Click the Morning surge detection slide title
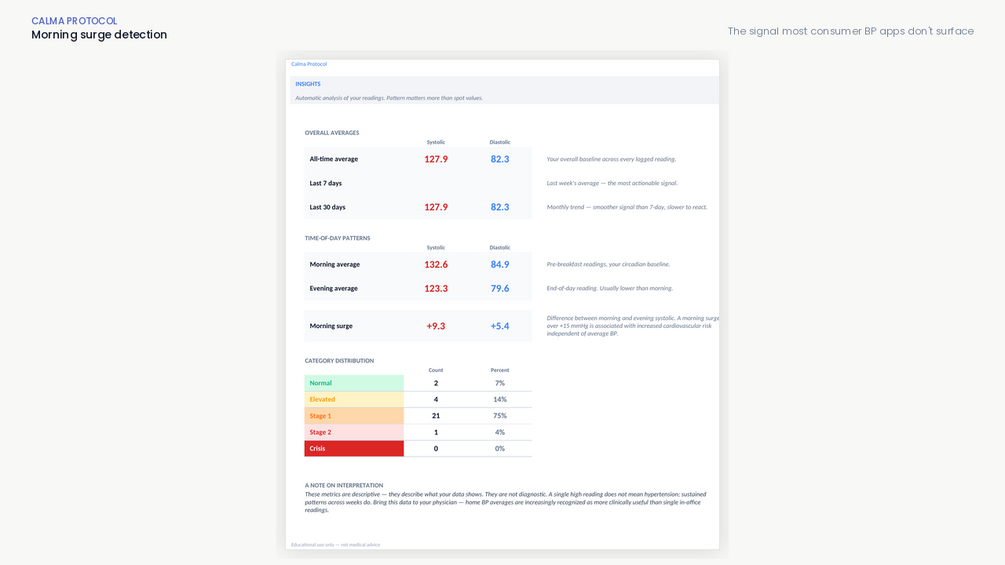The width and height of the screenshot is (1005, 565). tap(99, 35)
